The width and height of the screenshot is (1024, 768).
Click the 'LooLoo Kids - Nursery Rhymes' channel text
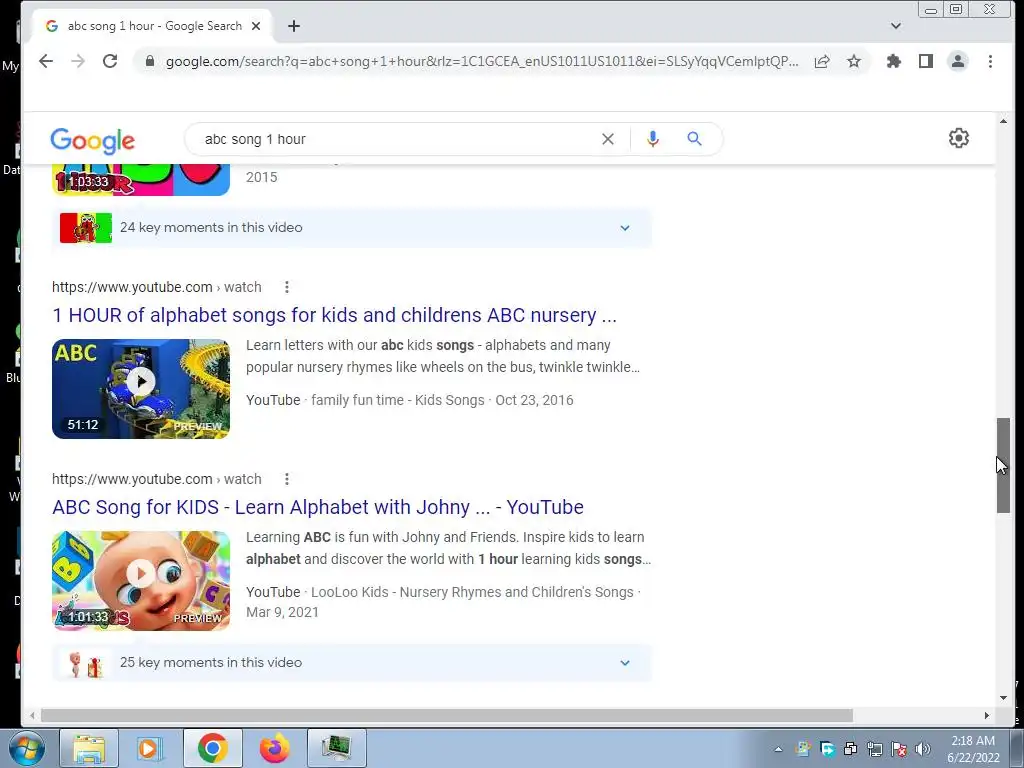(472, 592)
